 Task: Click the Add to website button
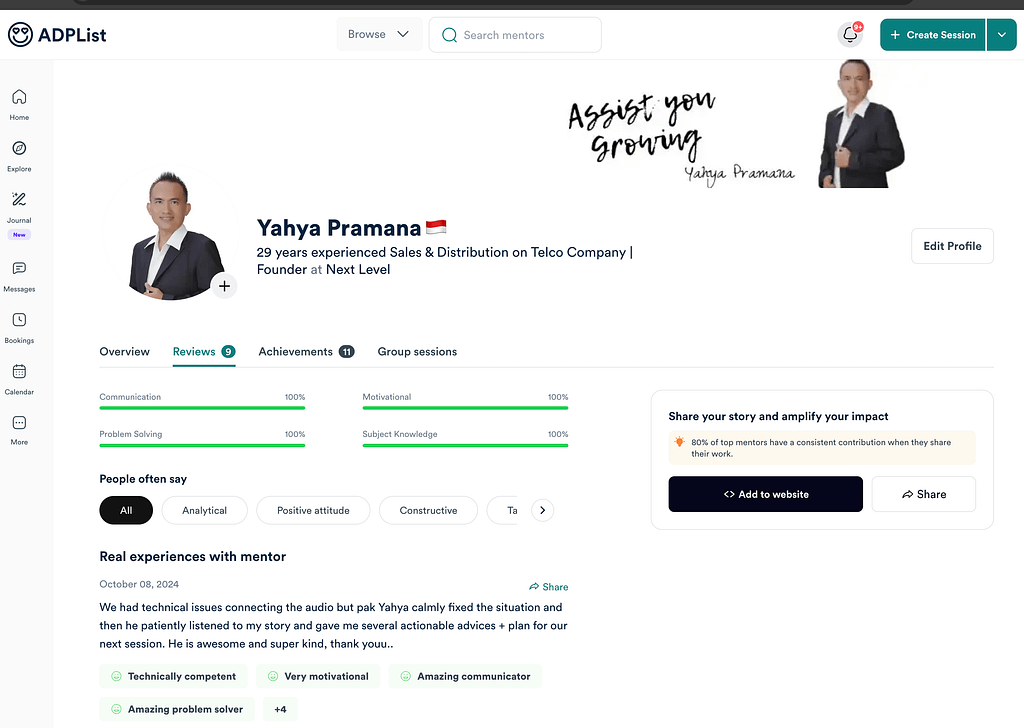point(765,494)
